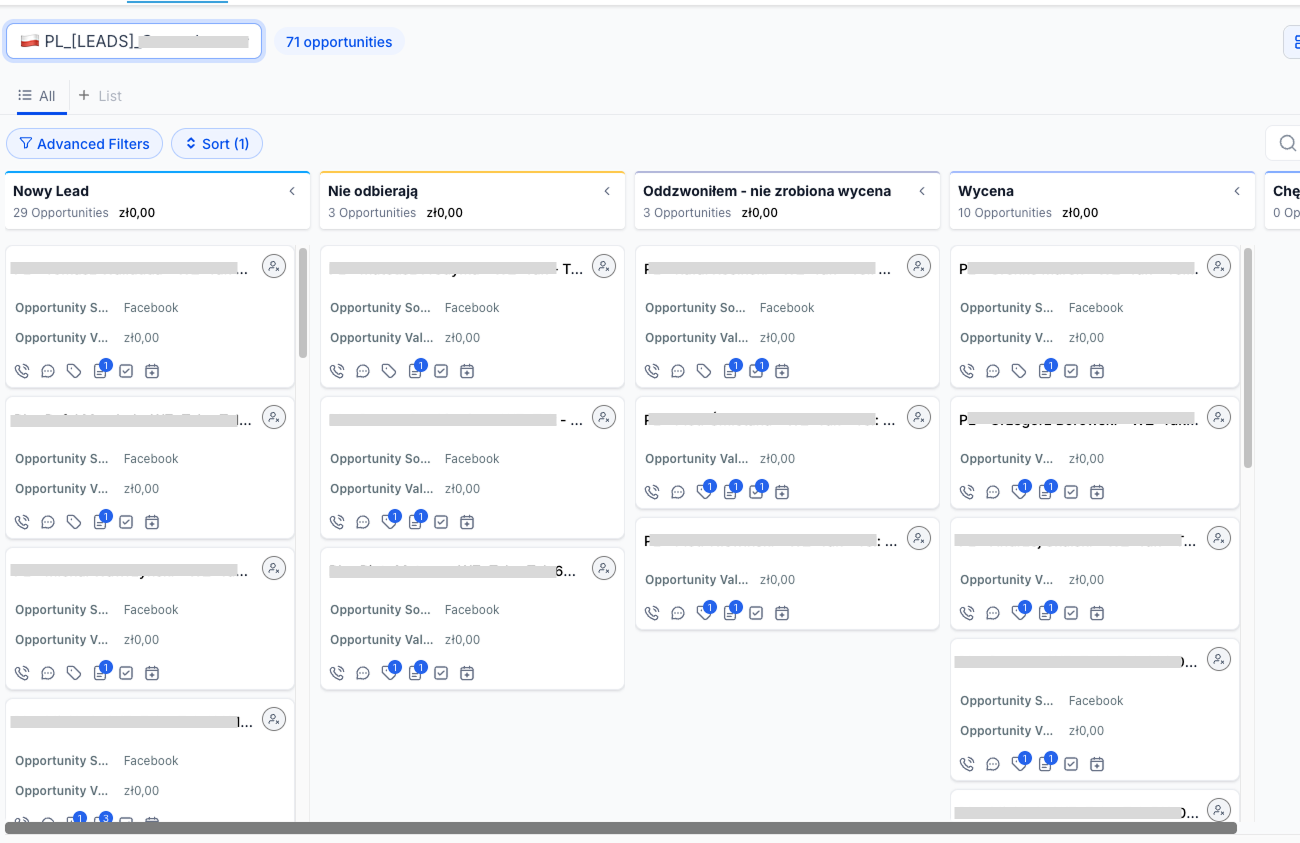Screen dimensions: 1300x843
Task: Click the tag icon on first Wycena card
Action: (1019, 371)
